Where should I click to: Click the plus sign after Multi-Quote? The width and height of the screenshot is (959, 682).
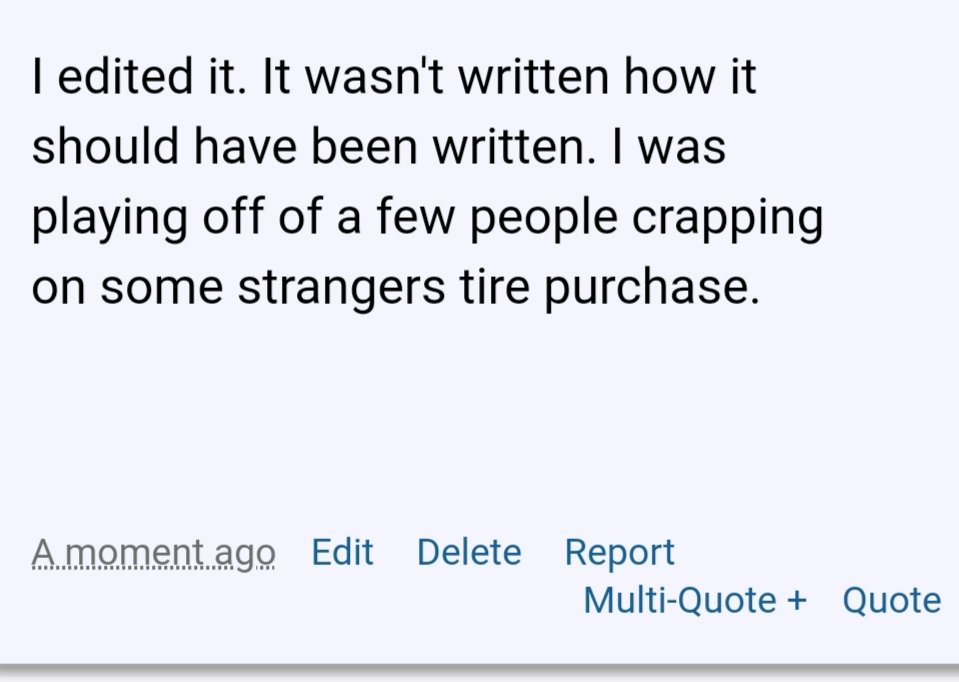[x=797, y=601]
